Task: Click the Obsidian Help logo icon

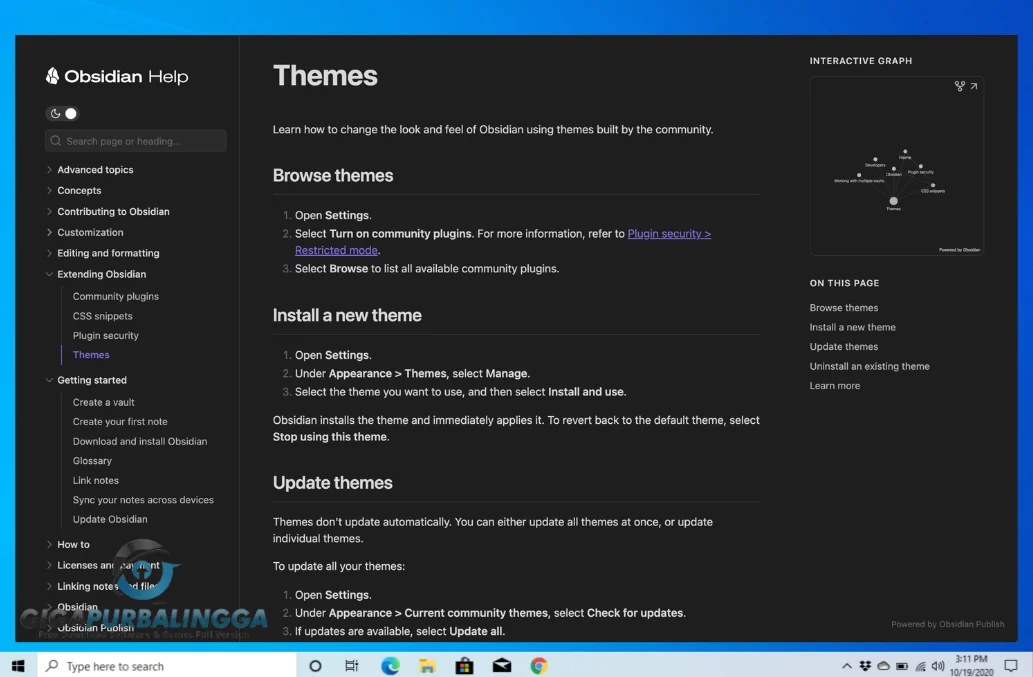Action: [53, 76]
